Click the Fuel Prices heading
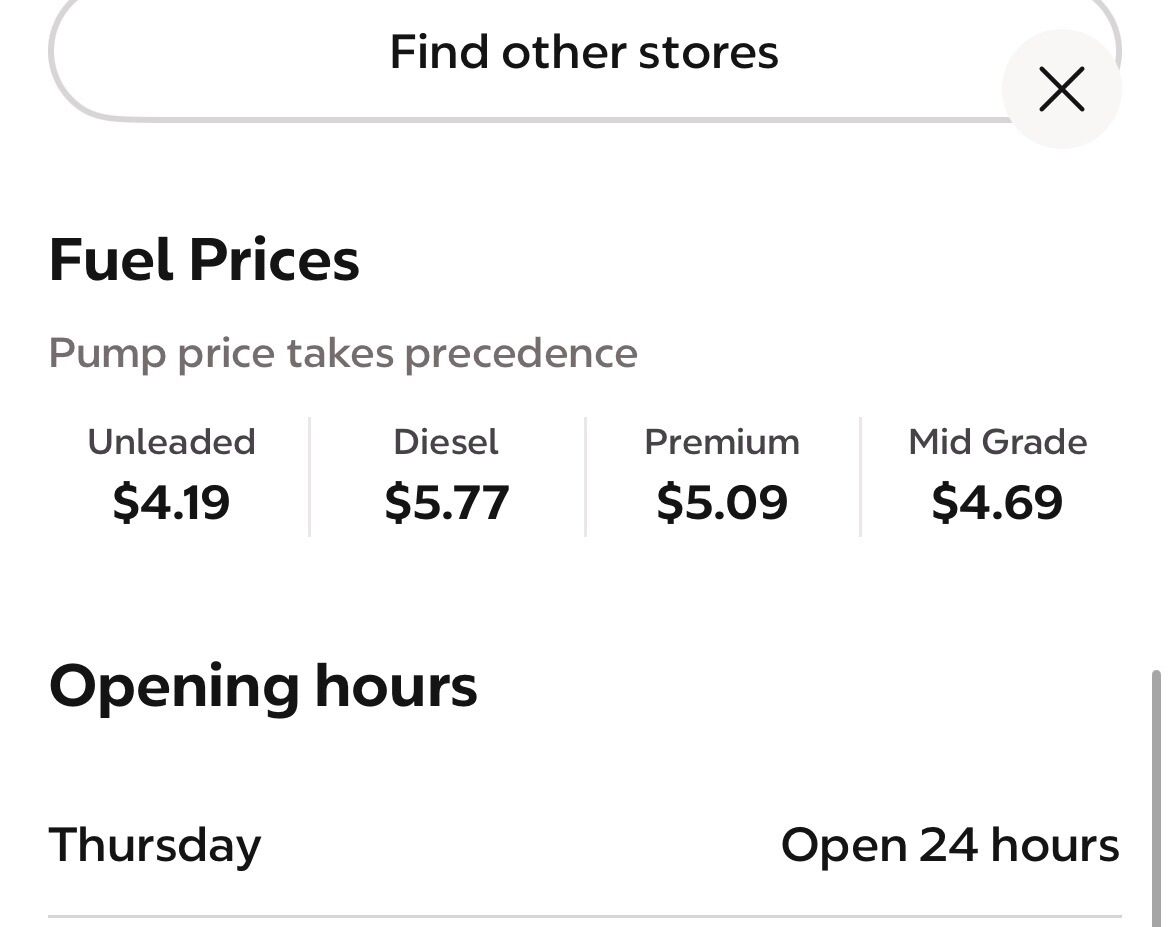Screen dimensions: 1170x927 (x=204, y=260)
